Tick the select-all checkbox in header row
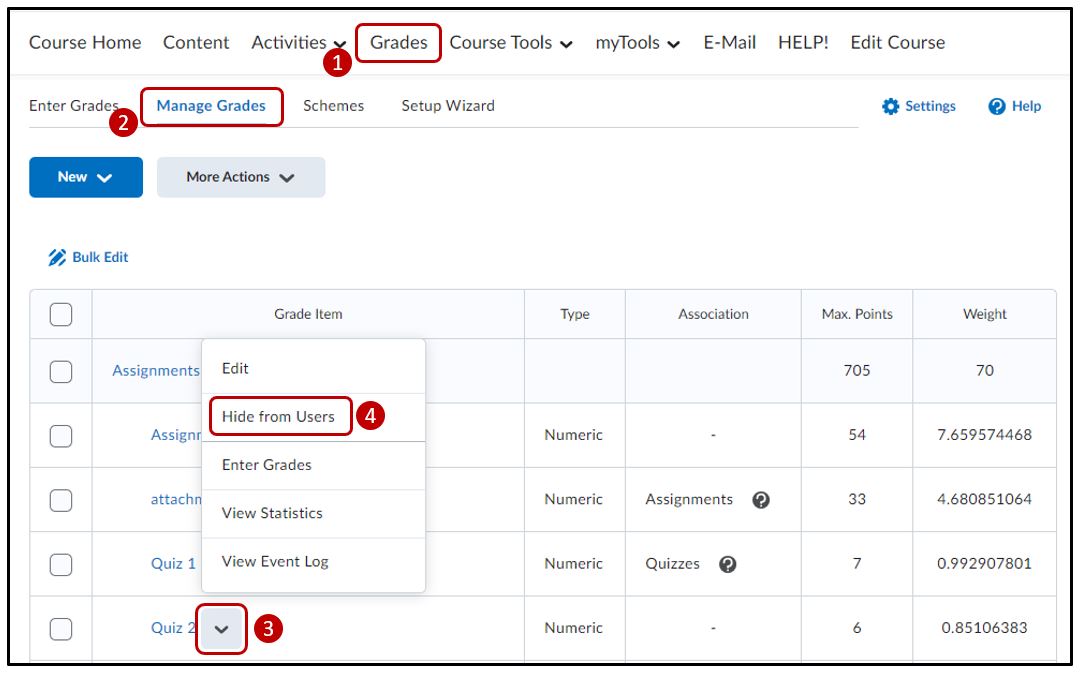 coord(61,315)
